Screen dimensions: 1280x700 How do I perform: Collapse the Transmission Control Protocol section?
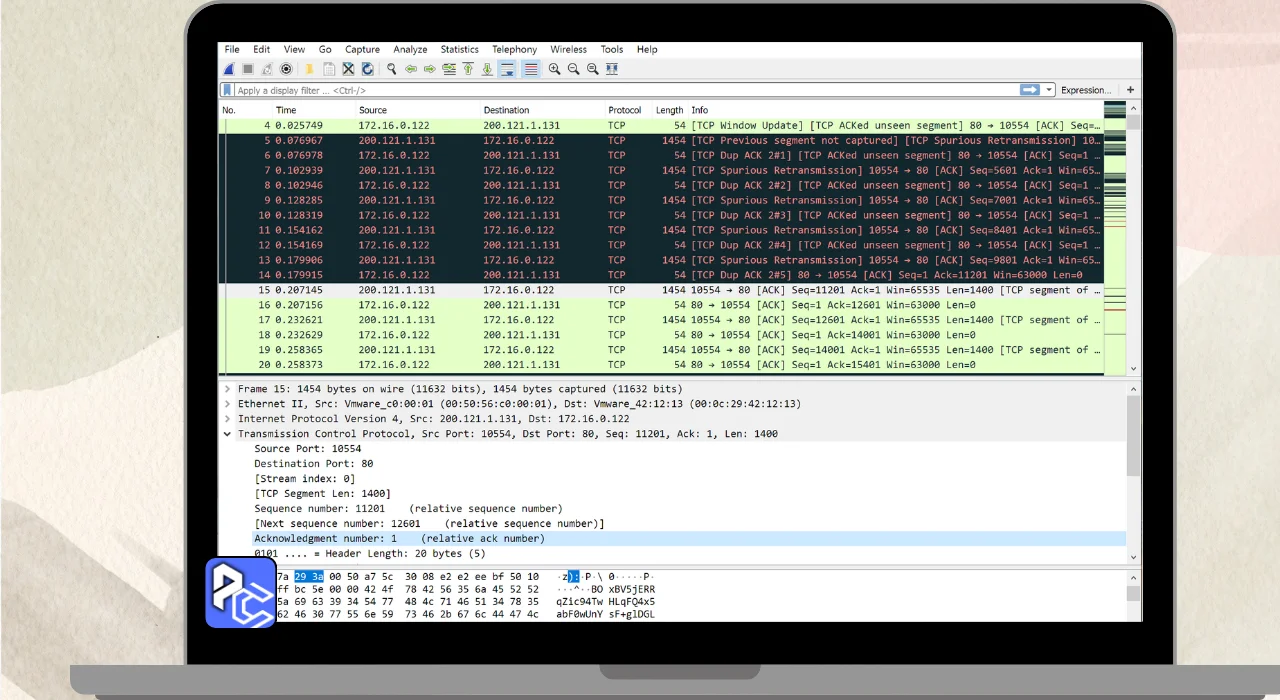(228, 434)
